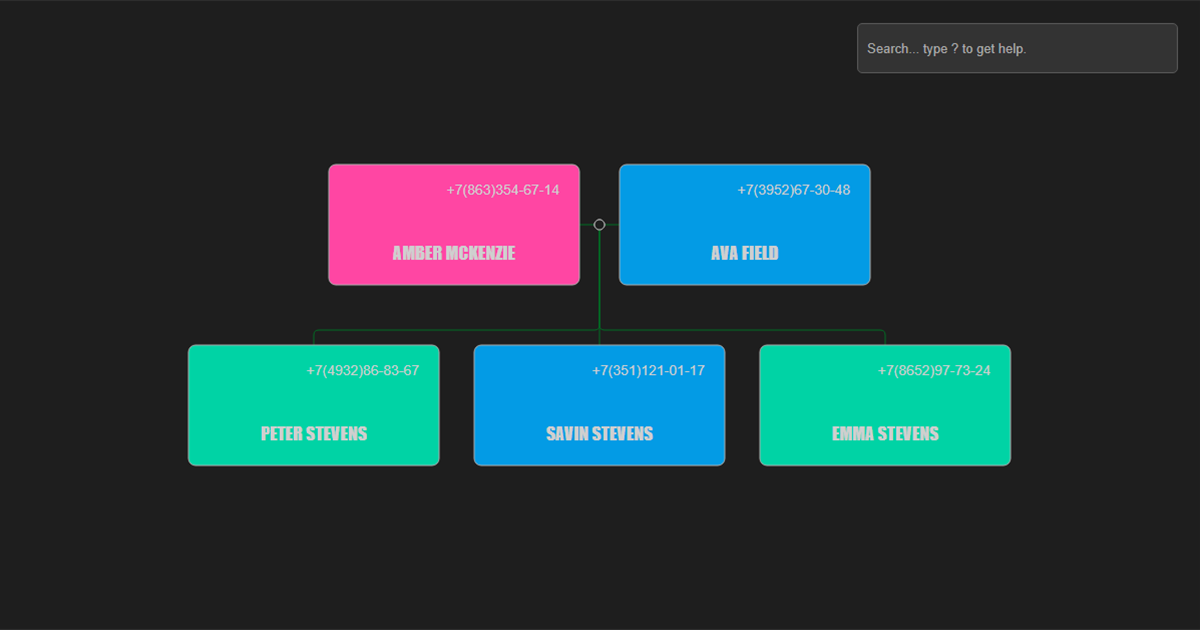
Task: Click phone number +7(8652)97-73-24
Action: [x=934, y=371]
